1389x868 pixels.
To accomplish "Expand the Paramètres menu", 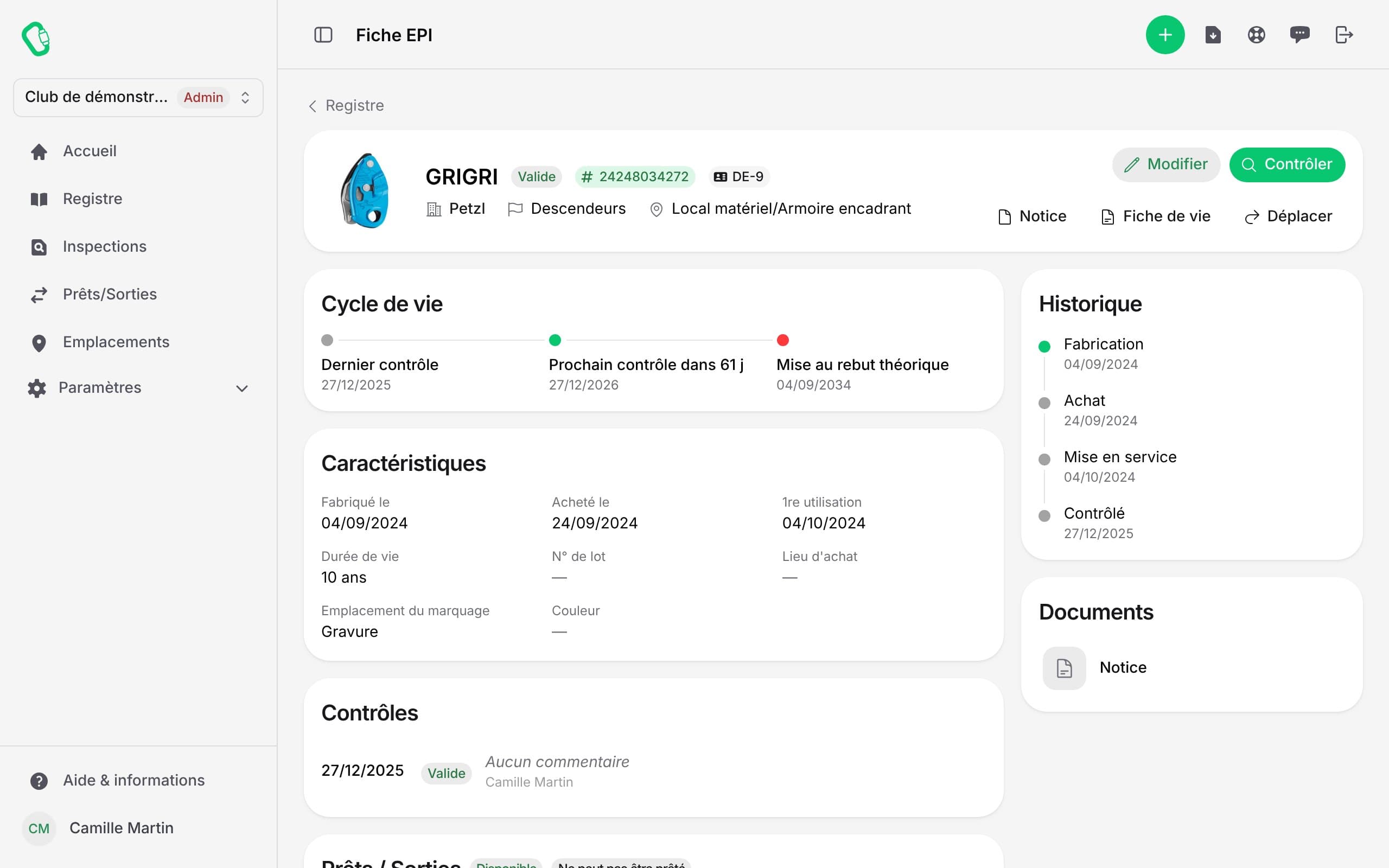I will pyautogui.click(x=138, y=388).
